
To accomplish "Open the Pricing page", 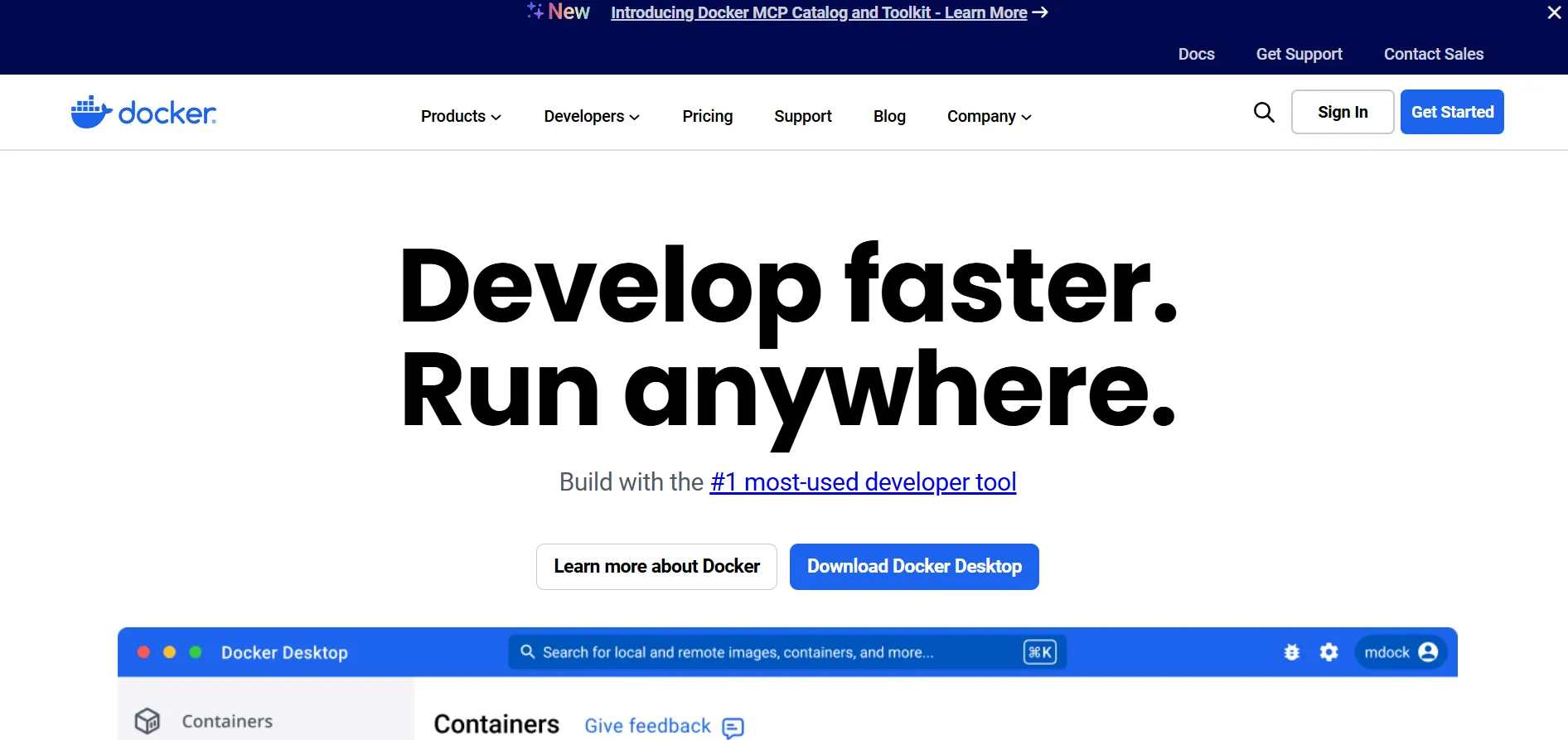I will 708,116.
